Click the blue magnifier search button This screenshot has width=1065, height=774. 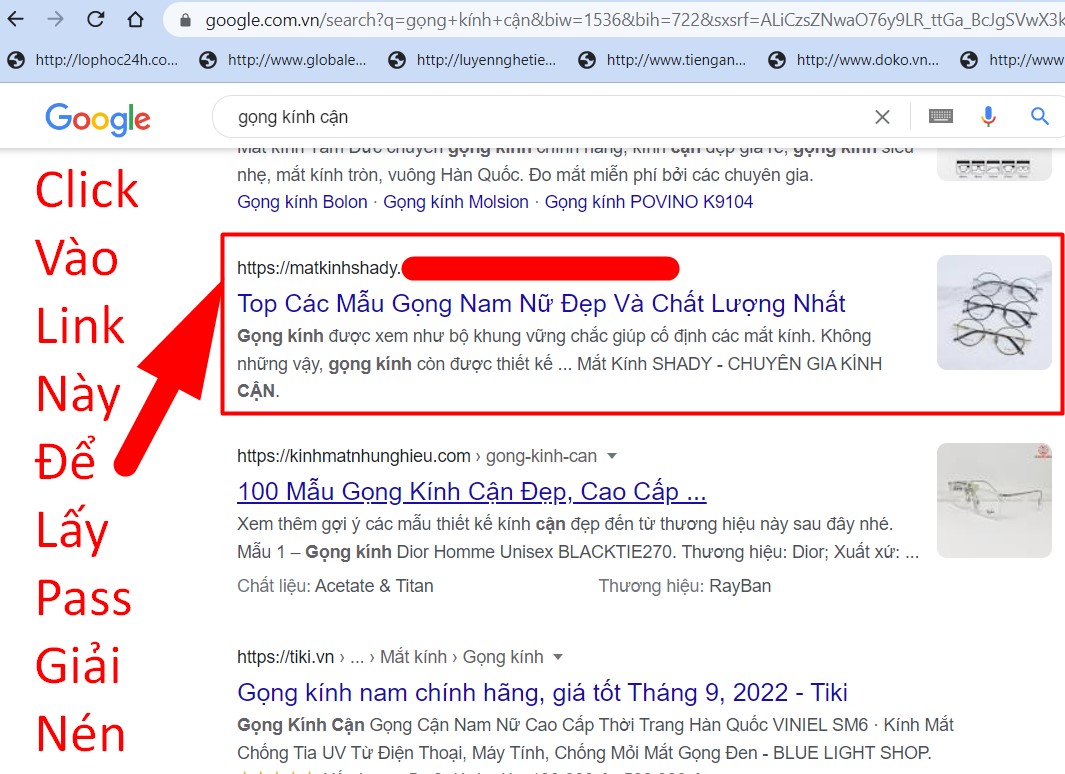(x=1040, y=117)
